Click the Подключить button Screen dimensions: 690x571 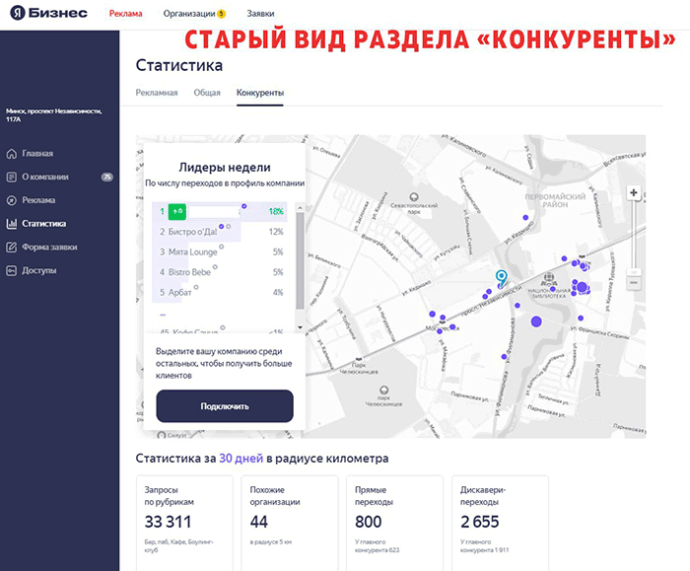click(224, 406)
